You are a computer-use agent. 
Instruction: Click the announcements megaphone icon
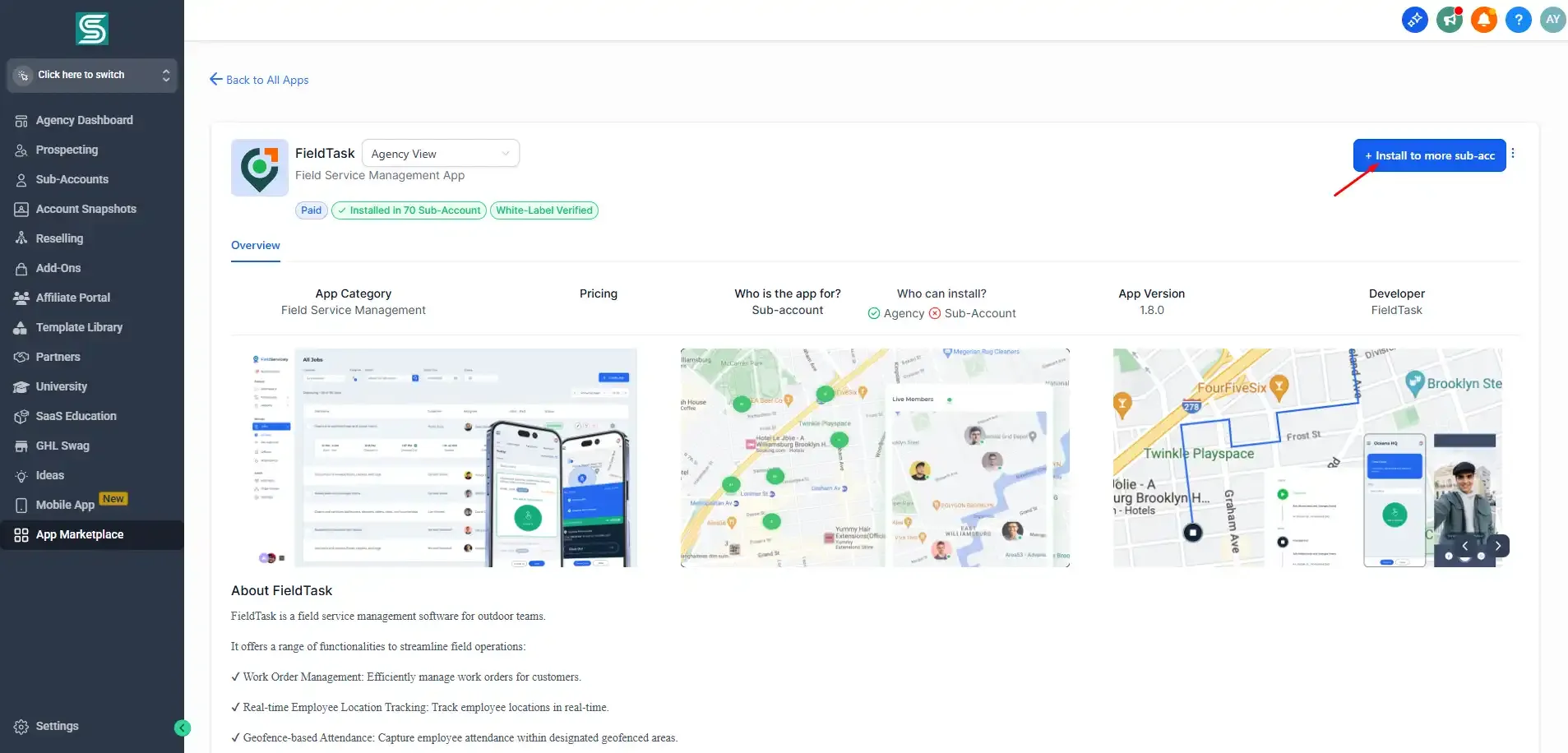click(1448, 20)
